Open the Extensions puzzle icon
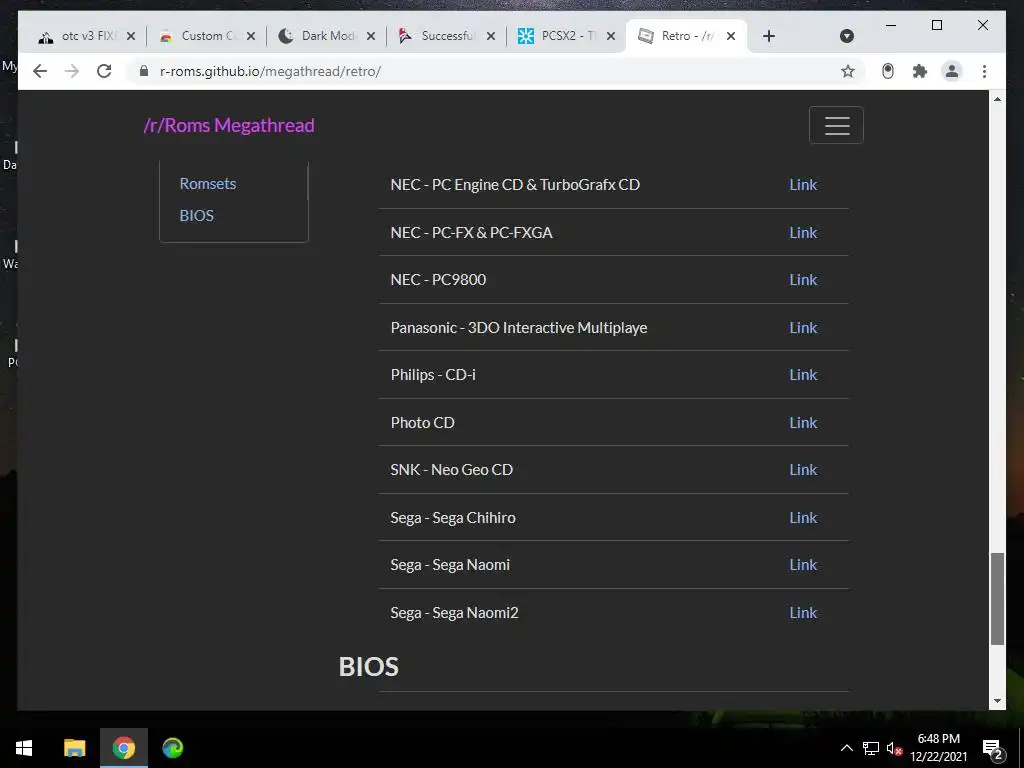The height and width of the screenshot is (768, 1024). point(920,71)
